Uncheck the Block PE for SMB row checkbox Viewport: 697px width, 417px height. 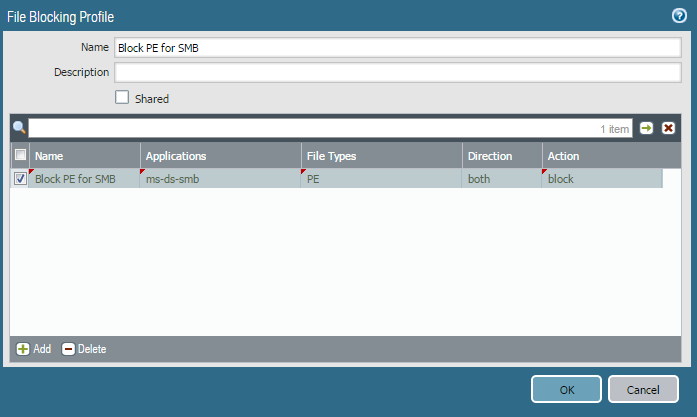click(x=20, y=179)
